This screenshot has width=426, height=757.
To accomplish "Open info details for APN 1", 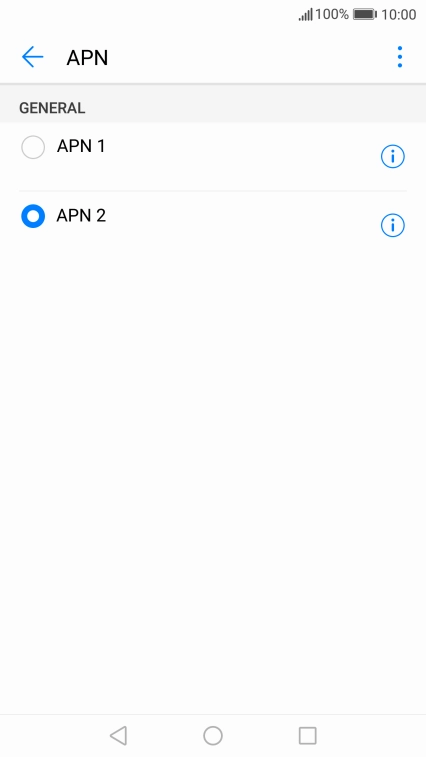I will 392,156.
